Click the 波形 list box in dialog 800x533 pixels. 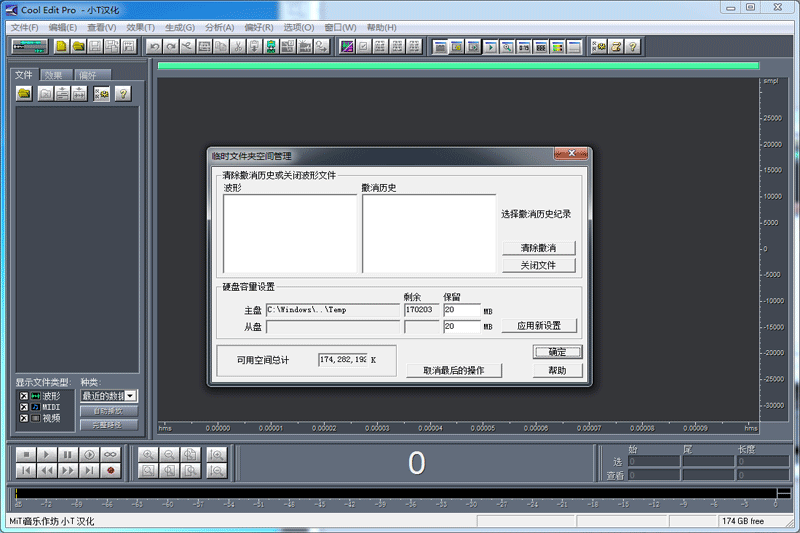pos(290,234)
